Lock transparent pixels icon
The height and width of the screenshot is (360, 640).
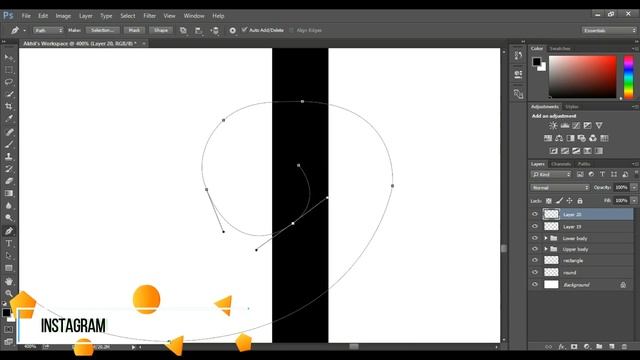(549, 200)
